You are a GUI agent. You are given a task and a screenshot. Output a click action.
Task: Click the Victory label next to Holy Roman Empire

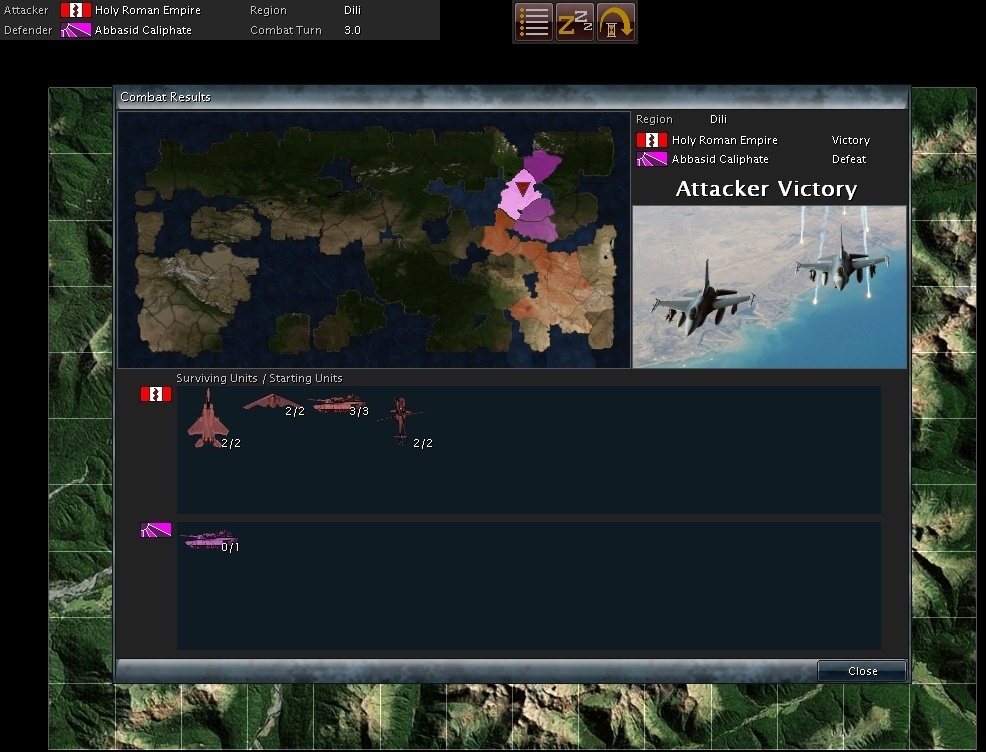click(850, 140)
